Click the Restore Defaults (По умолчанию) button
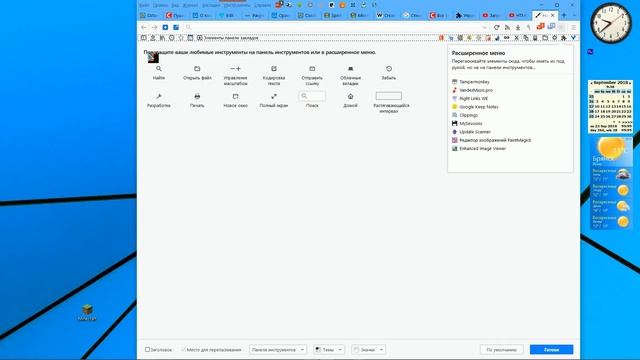Viewport: 640px width, 360px height. coord(502,349)
